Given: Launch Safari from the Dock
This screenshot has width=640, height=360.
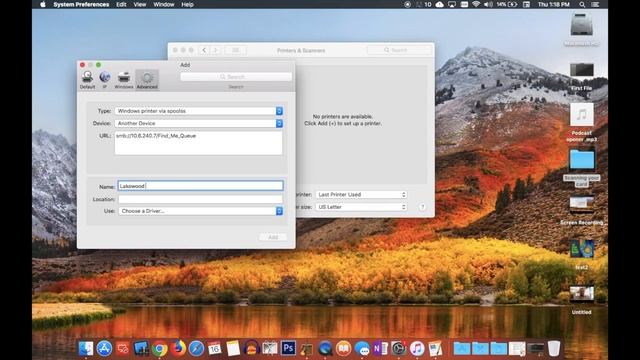Looking at the screenshot, I should 196,348.
